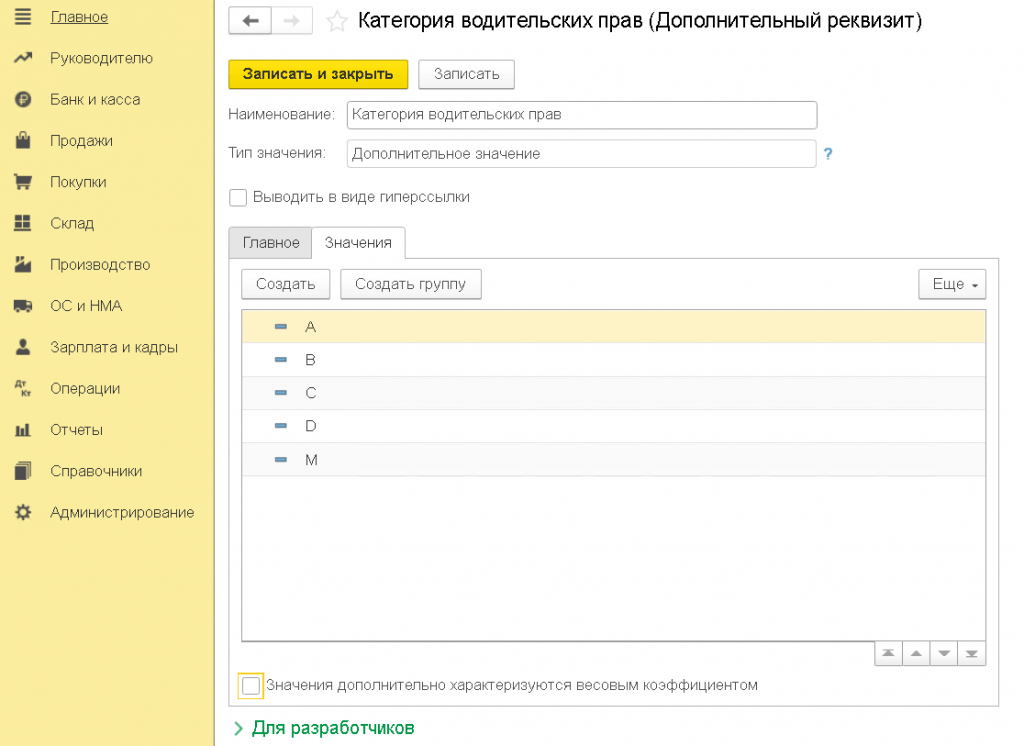Click the help question mark icon
The width and height of the screenshot is (1024, 746).
point(828,154)
